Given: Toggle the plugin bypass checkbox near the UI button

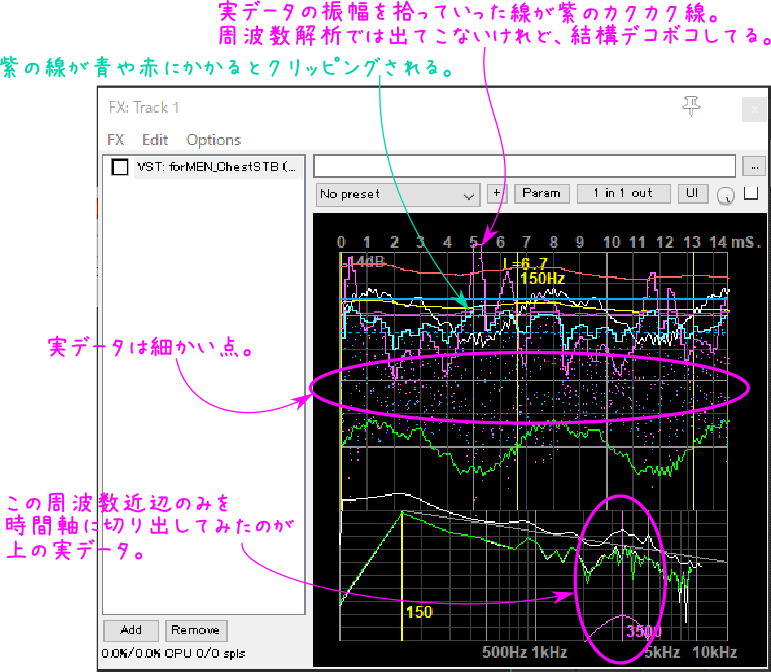Looking at the screenshot, I should coord(751,193).
